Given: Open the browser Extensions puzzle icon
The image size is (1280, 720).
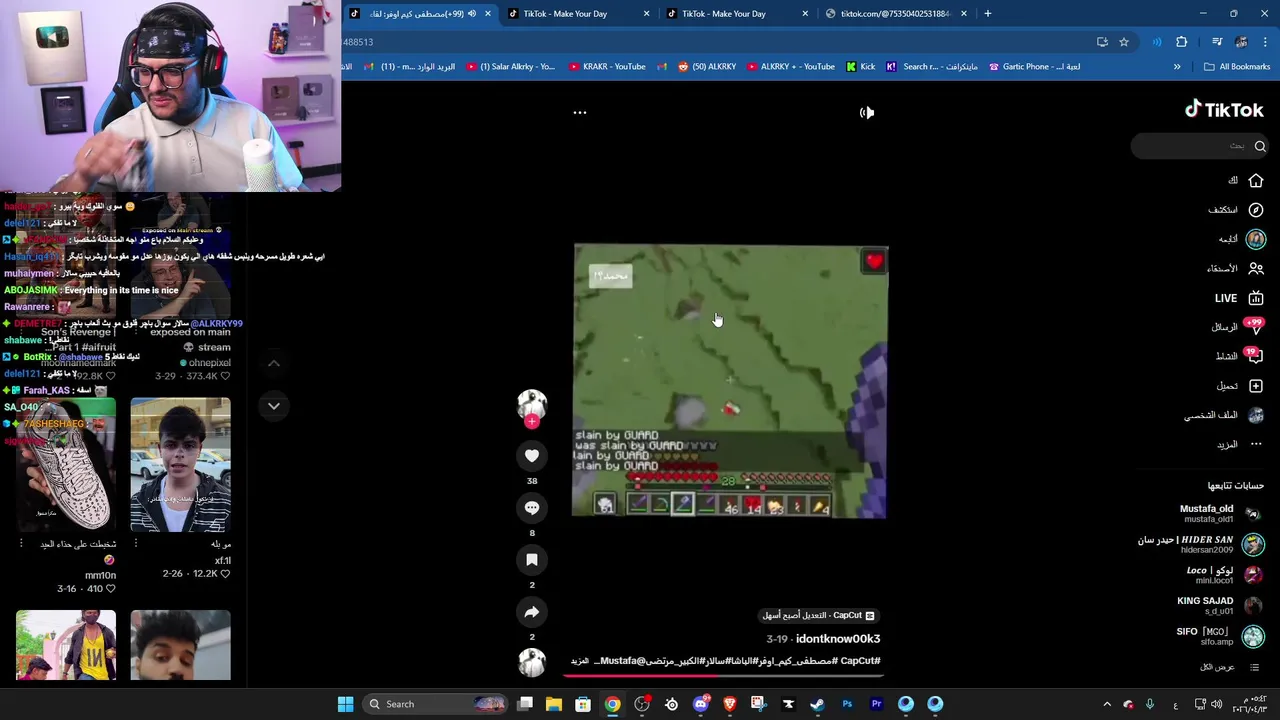Looking at the screenshot, I should tap(1181, 42).
